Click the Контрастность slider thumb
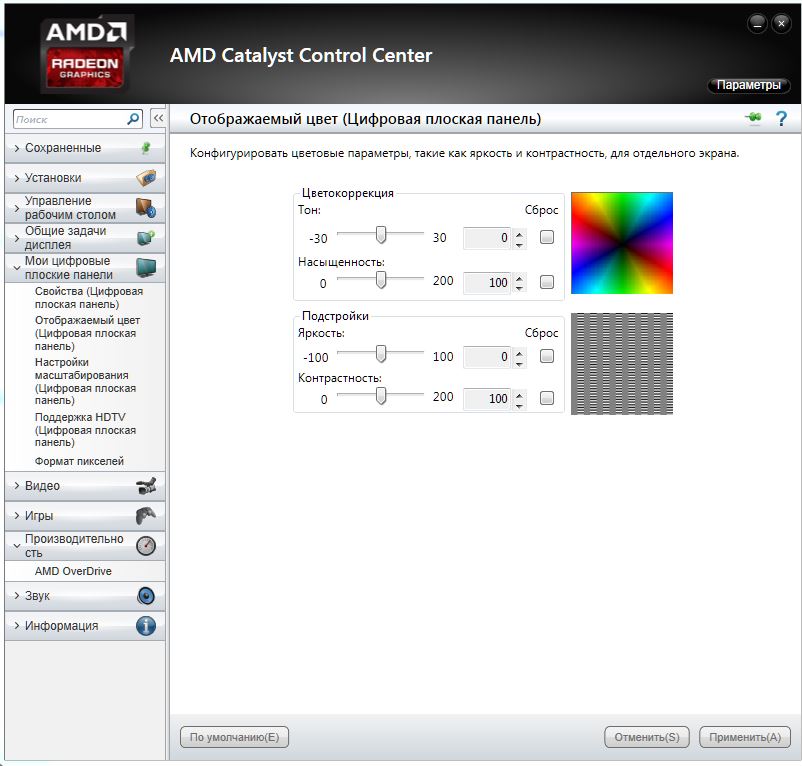 click(x=381, y=395)
